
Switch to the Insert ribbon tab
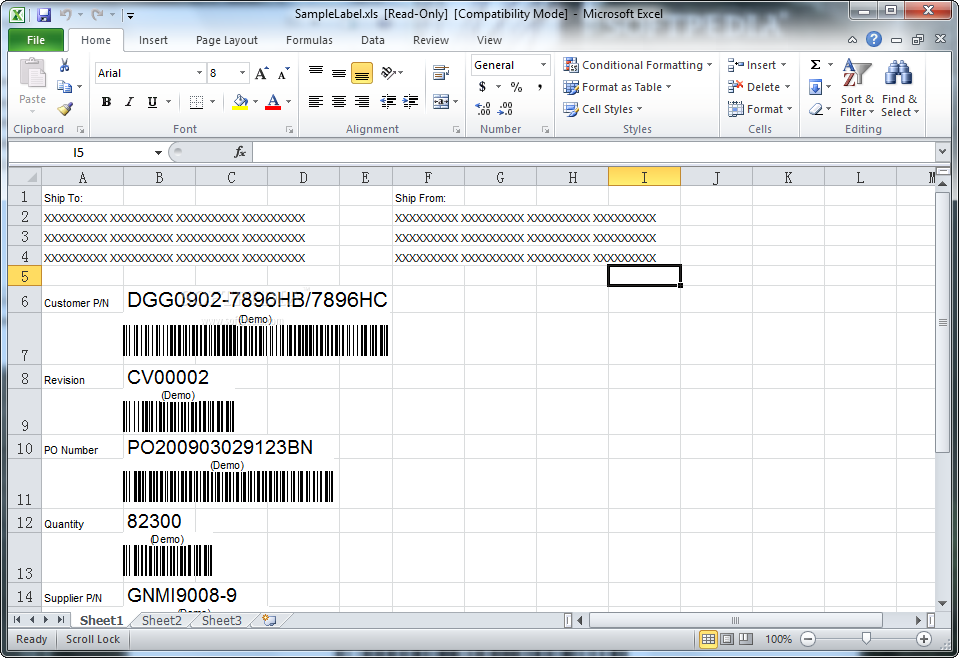click(x=153, y=40)
